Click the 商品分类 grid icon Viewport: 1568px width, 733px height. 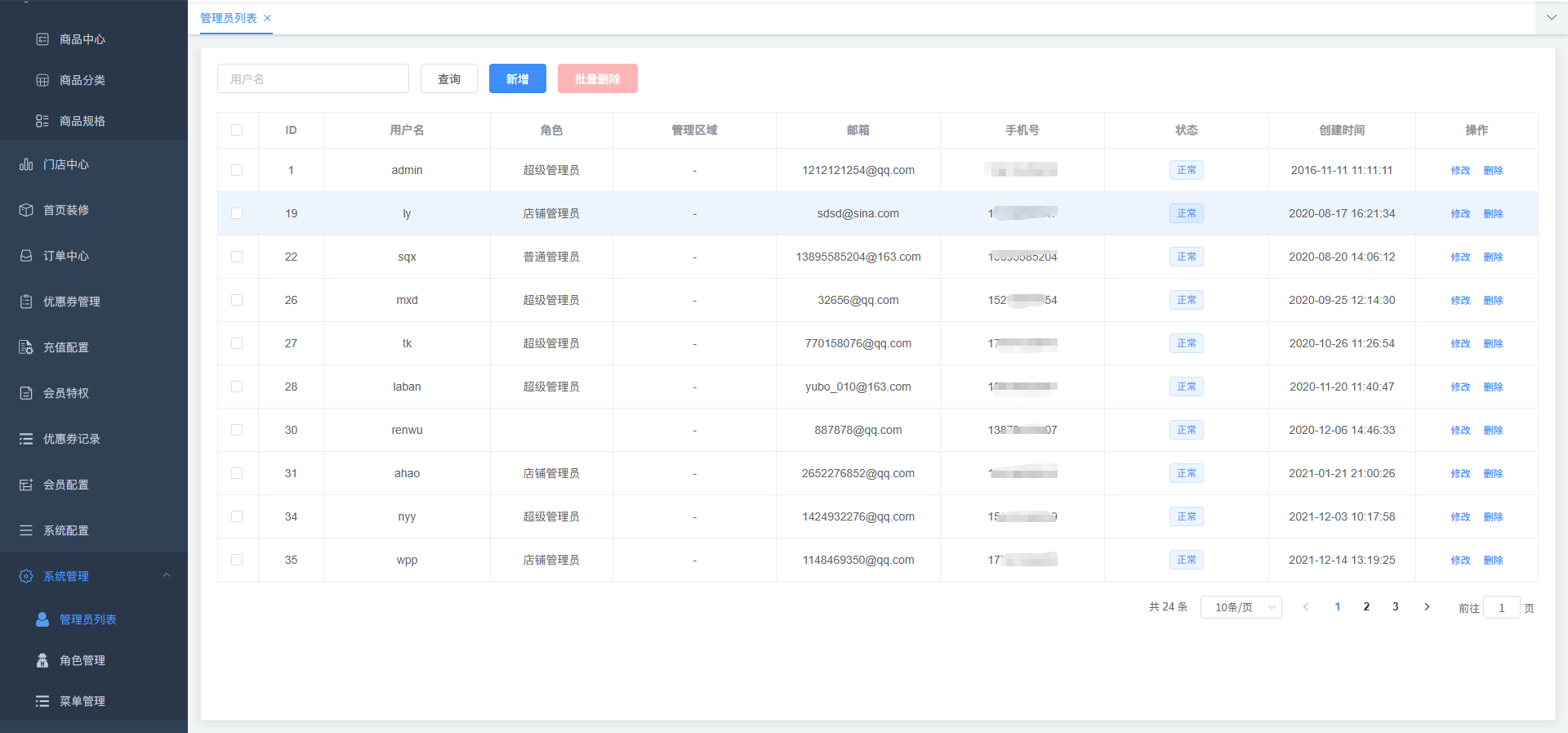(x=42, y=80)
